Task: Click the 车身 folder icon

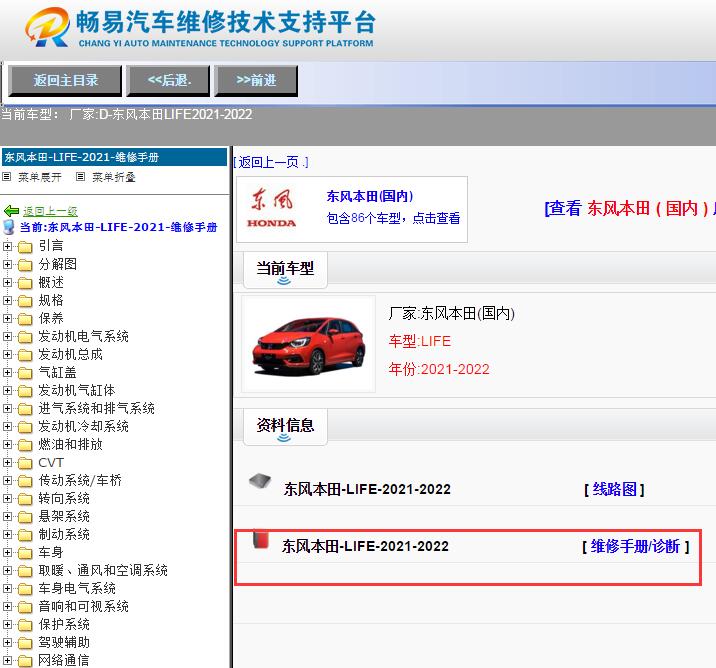Action: [x=25, y=553]
